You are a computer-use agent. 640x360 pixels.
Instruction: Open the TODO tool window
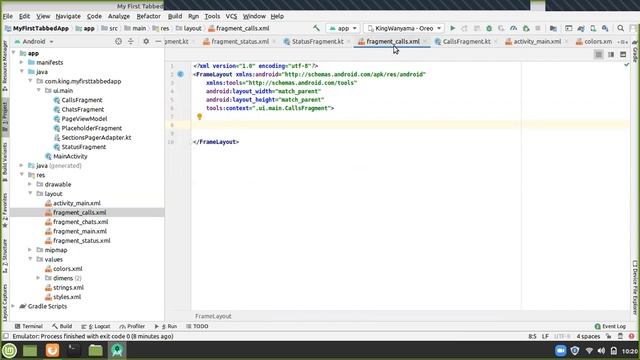click(x=197, y=327)
